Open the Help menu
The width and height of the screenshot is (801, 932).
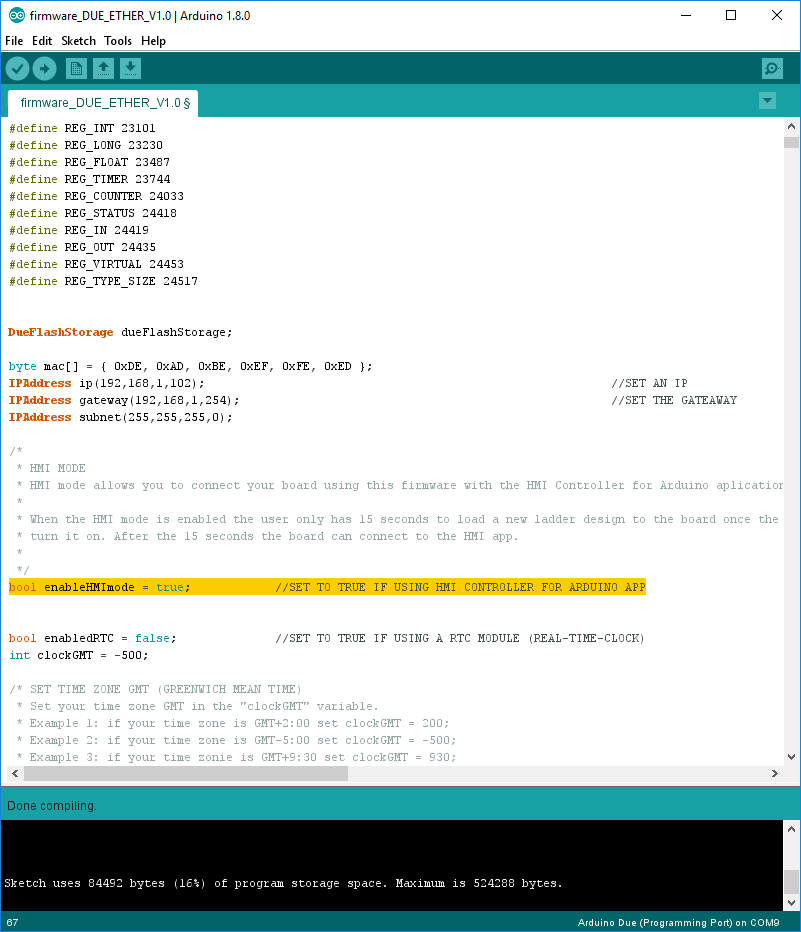click(x=153, y=41)
